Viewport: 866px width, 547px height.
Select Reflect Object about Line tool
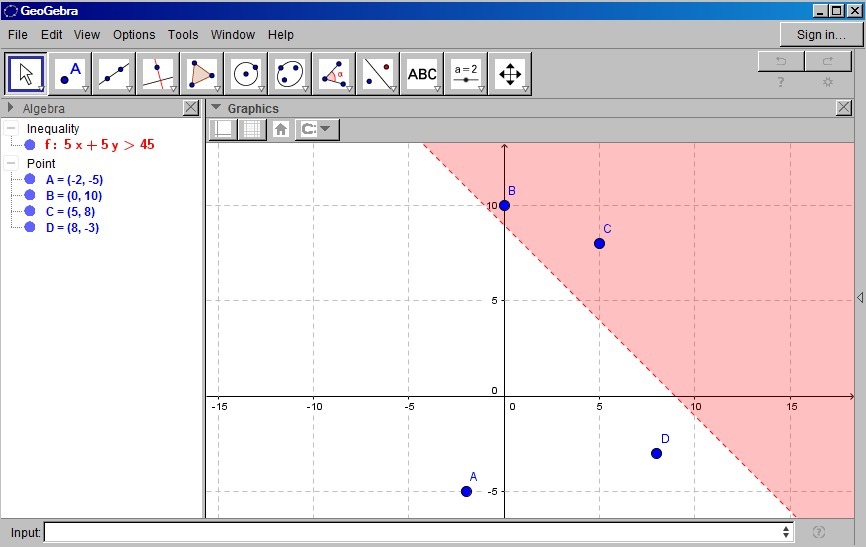[378, 73]
